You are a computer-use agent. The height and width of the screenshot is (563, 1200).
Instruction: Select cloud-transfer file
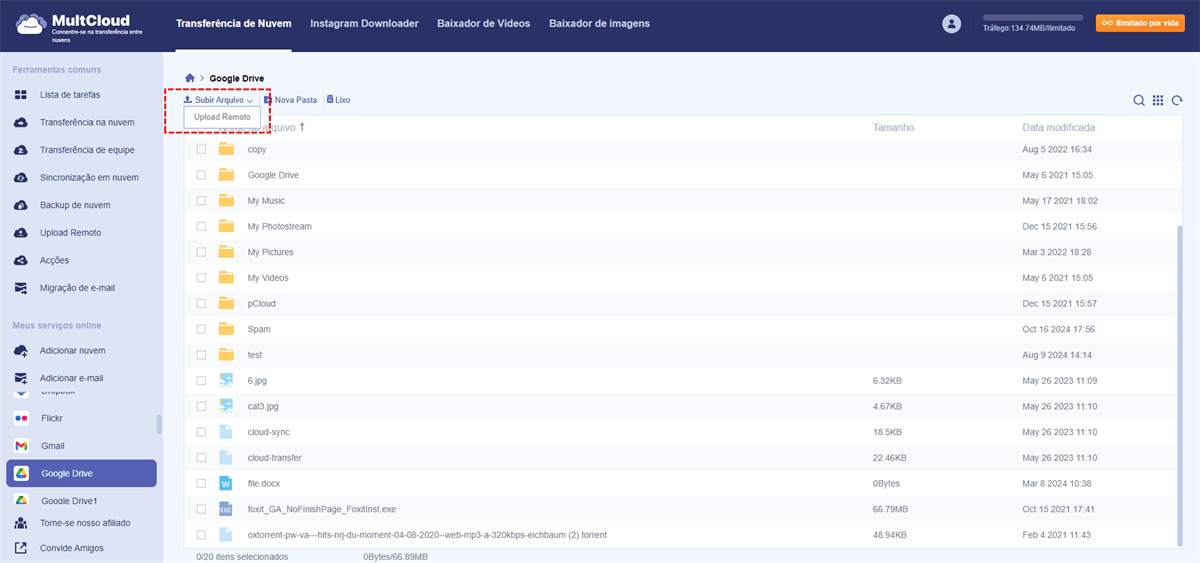[x=274, y=458]
